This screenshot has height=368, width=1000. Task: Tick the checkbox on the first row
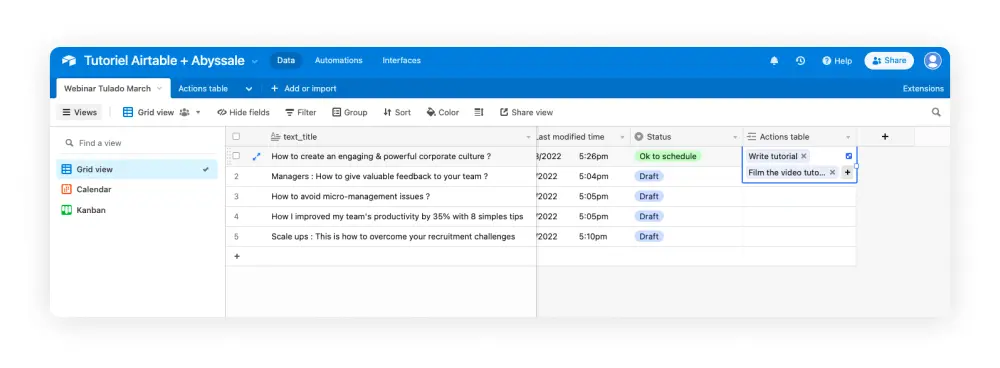tap(236, 156)
